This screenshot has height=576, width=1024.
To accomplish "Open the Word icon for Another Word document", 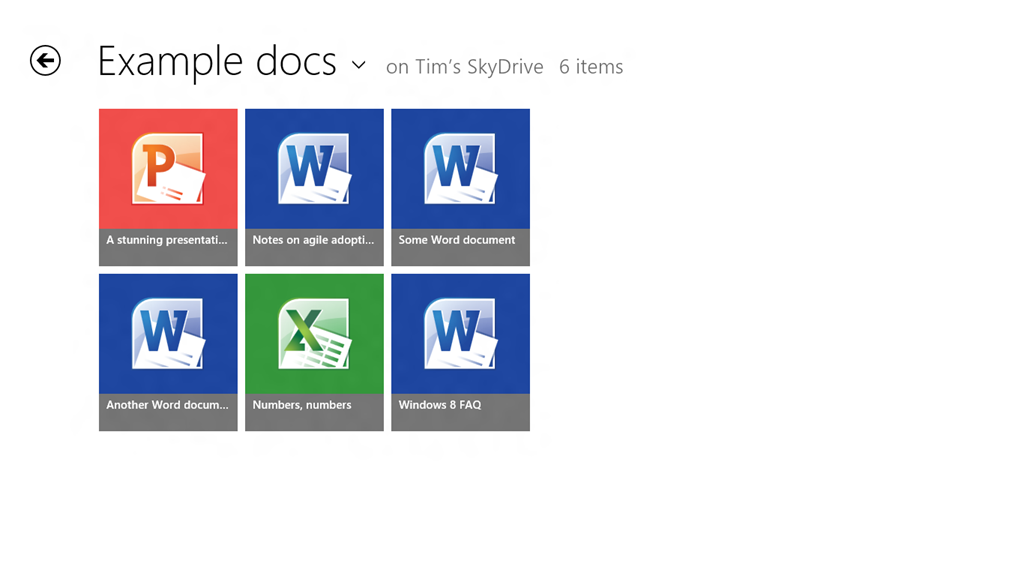I will [168, 333].
